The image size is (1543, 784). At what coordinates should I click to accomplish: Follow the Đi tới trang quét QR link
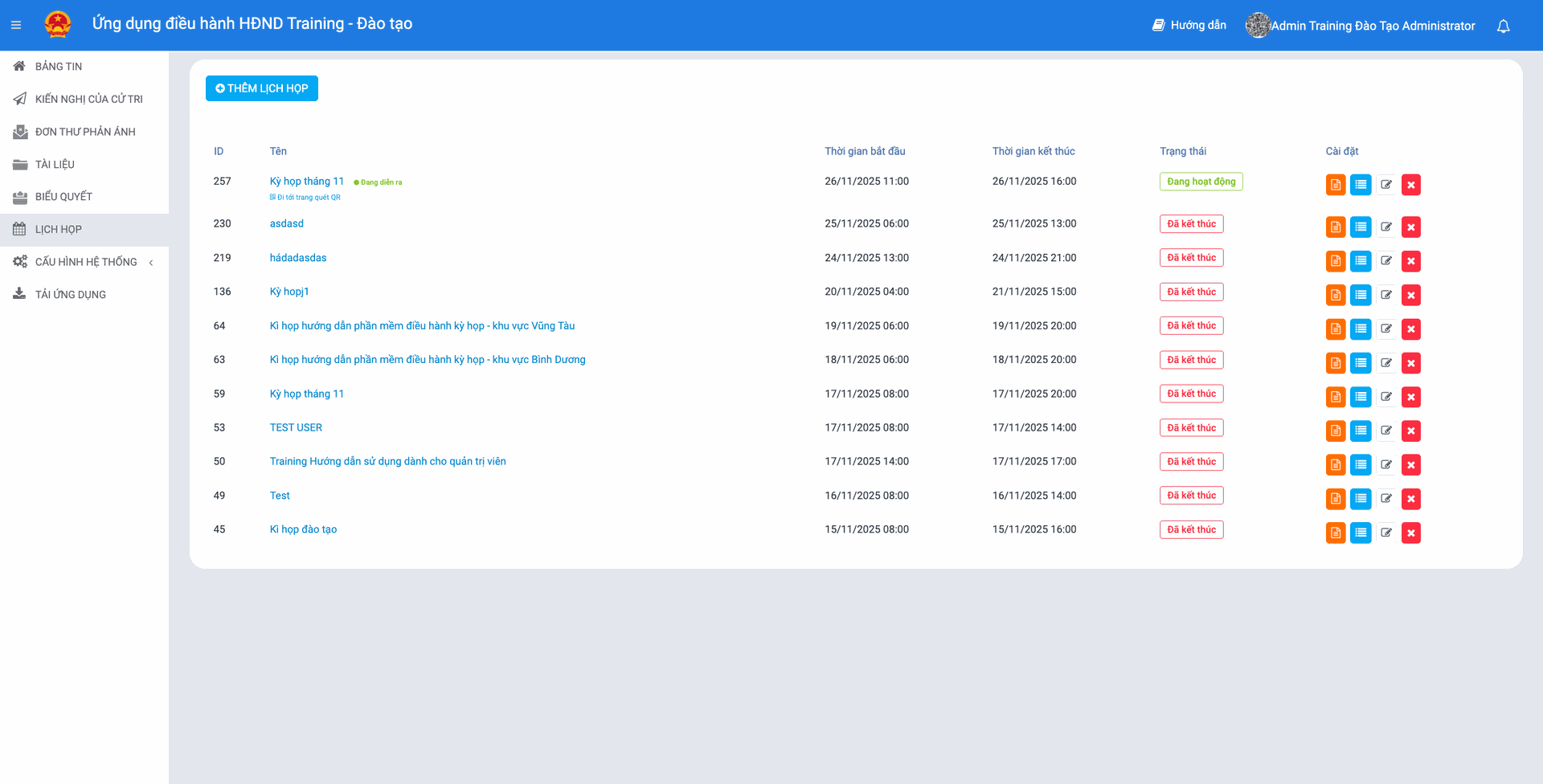tap(308, 198)
